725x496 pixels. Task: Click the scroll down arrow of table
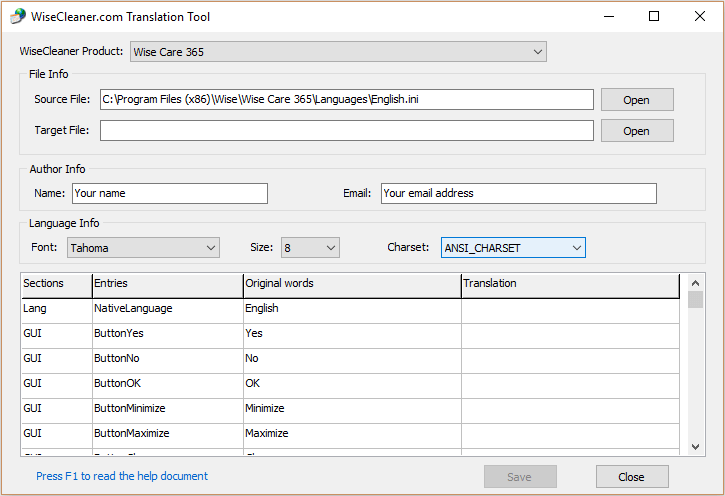tap(695, 447)
